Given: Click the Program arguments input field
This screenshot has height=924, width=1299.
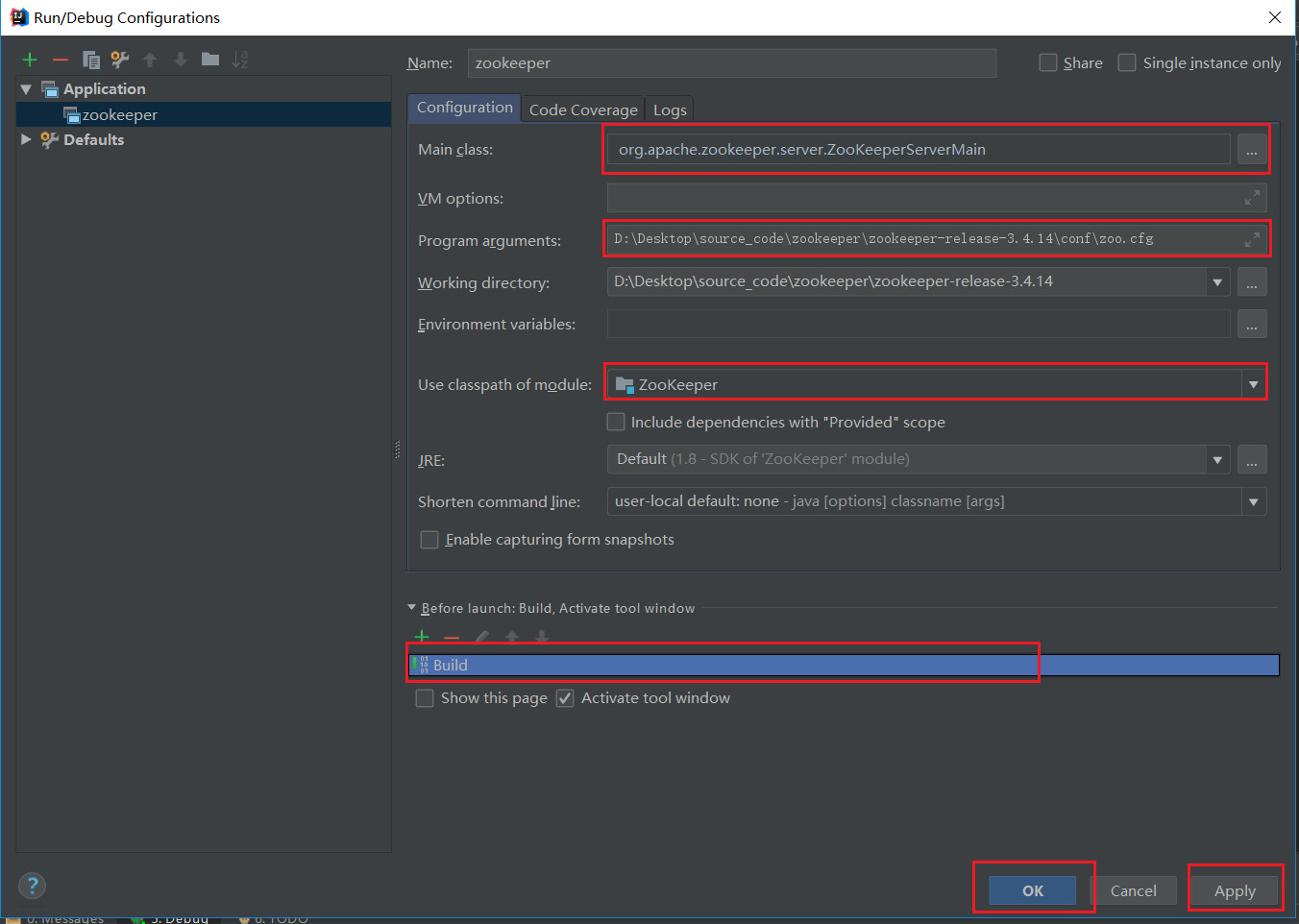Looking at the screenshot, I should [937, 239].
